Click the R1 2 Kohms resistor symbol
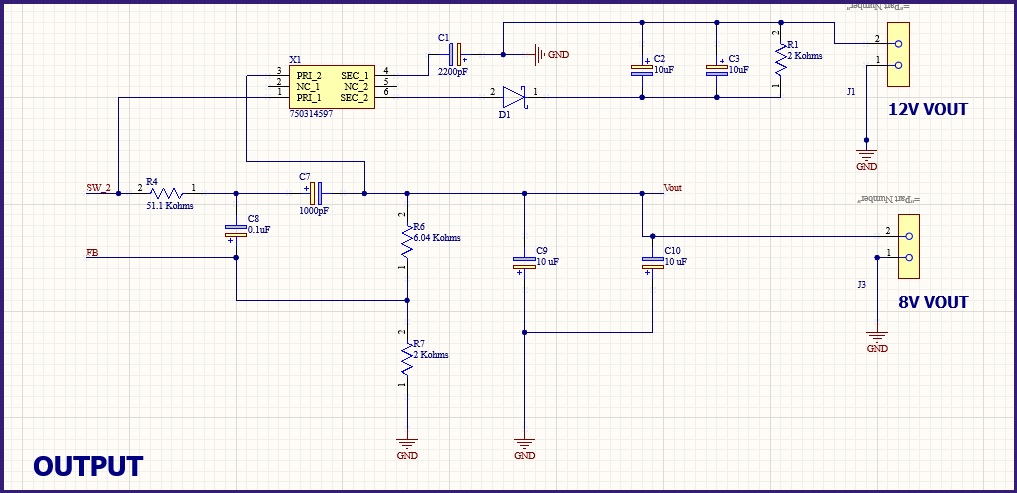 [x=780, y=62]
